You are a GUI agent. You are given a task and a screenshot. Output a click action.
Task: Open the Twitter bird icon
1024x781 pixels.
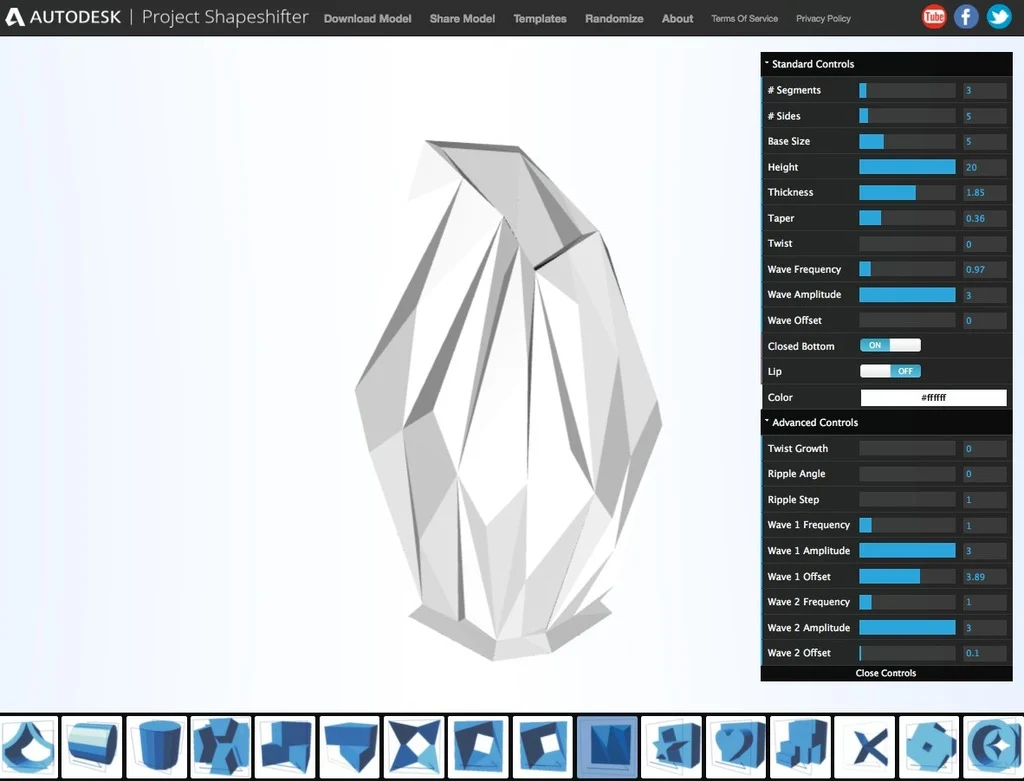(x=999, y=16)
